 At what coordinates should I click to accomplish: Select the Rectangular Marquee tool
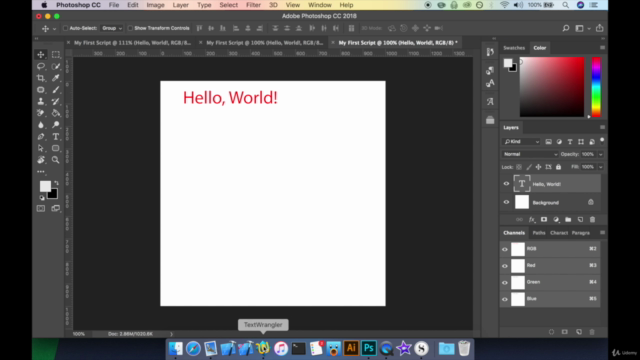56,54
